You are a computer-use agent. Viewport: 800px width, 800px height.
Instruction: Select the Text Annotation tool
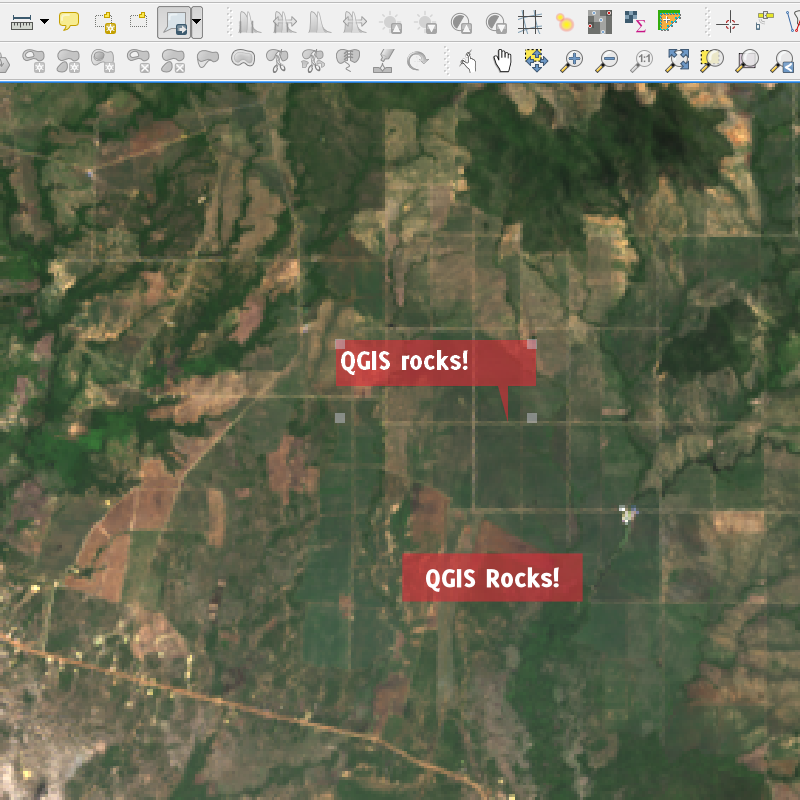click(x=174, y=22)
